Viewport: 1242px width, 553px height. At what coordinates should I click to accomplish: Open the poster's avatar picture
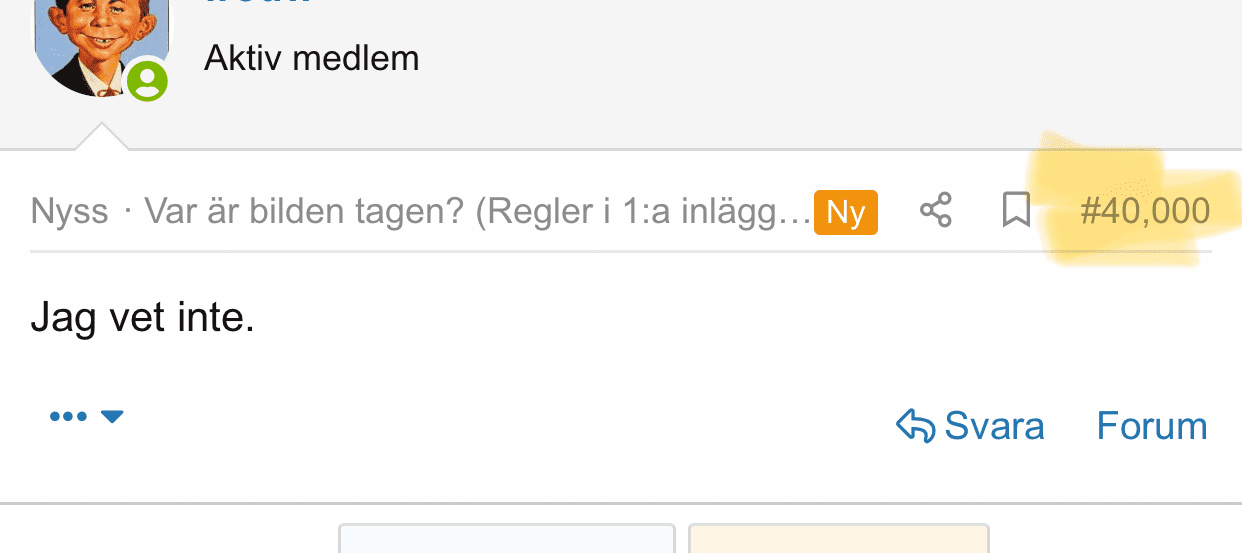(95, 45)
